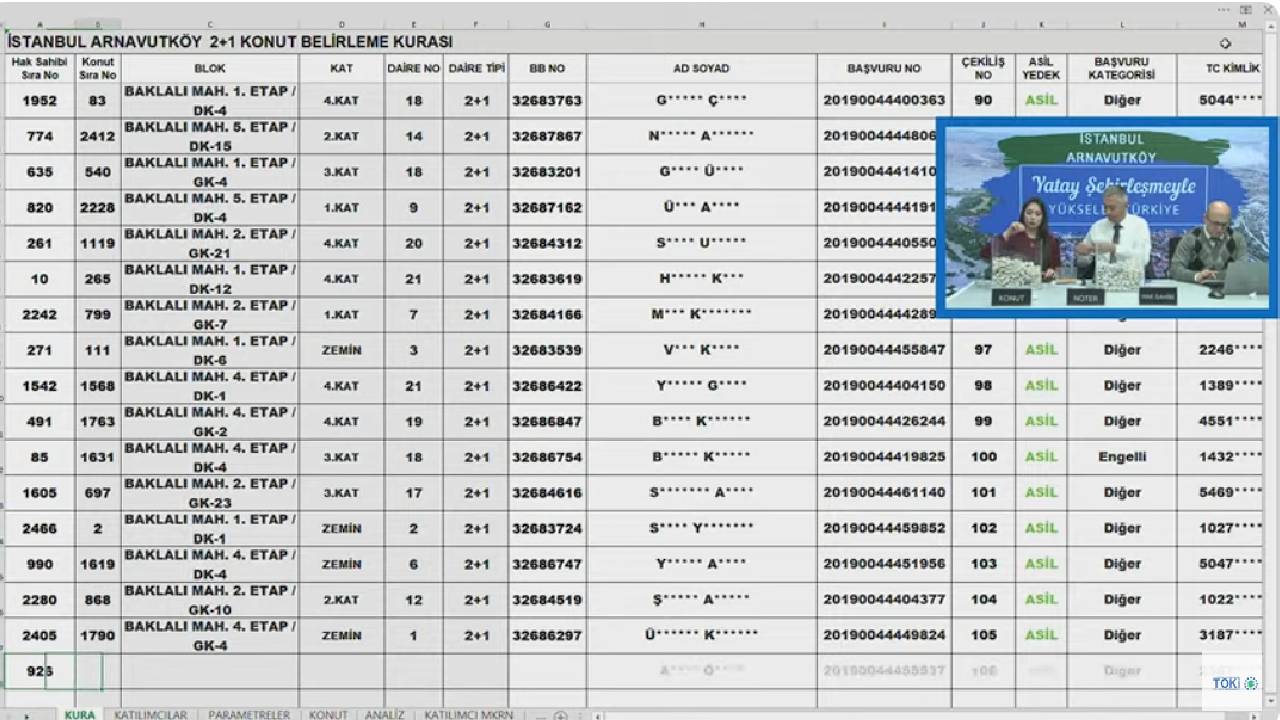Select the ZEMİN cell in the DK-6 row
Screen dimensions: 1280x720
[x=341, y=350]
